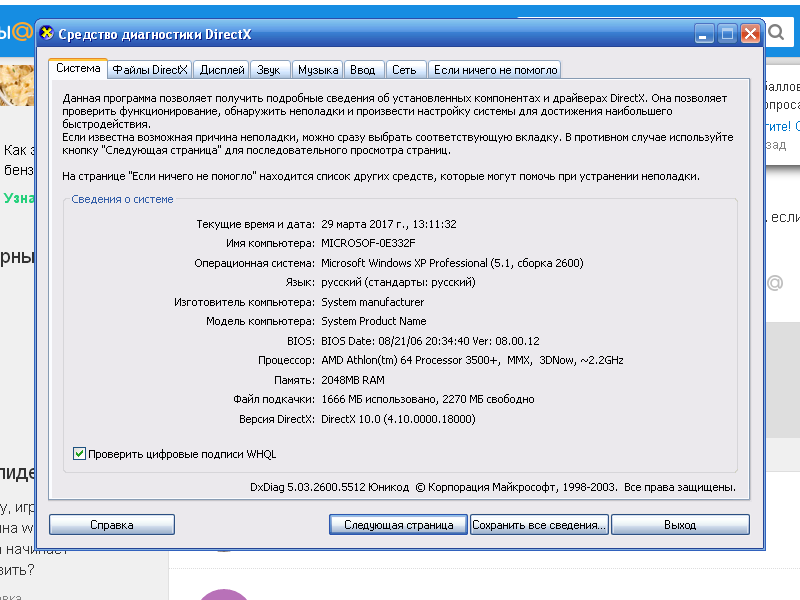
Task: Click the Выход button
Action: [x=680, y=524]
